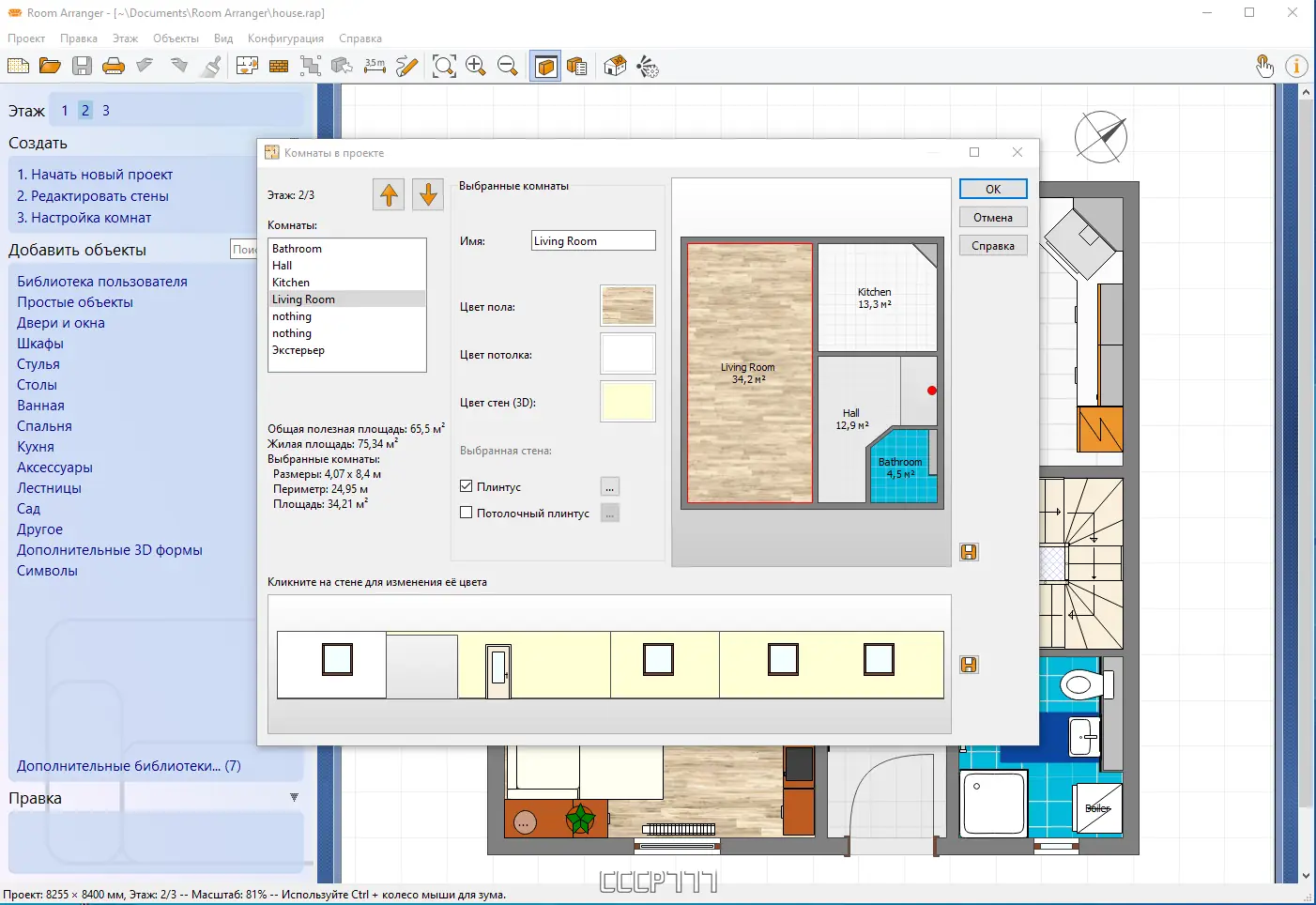Move room down with the down arrow
1316x905 pixels.
[428, 194]
